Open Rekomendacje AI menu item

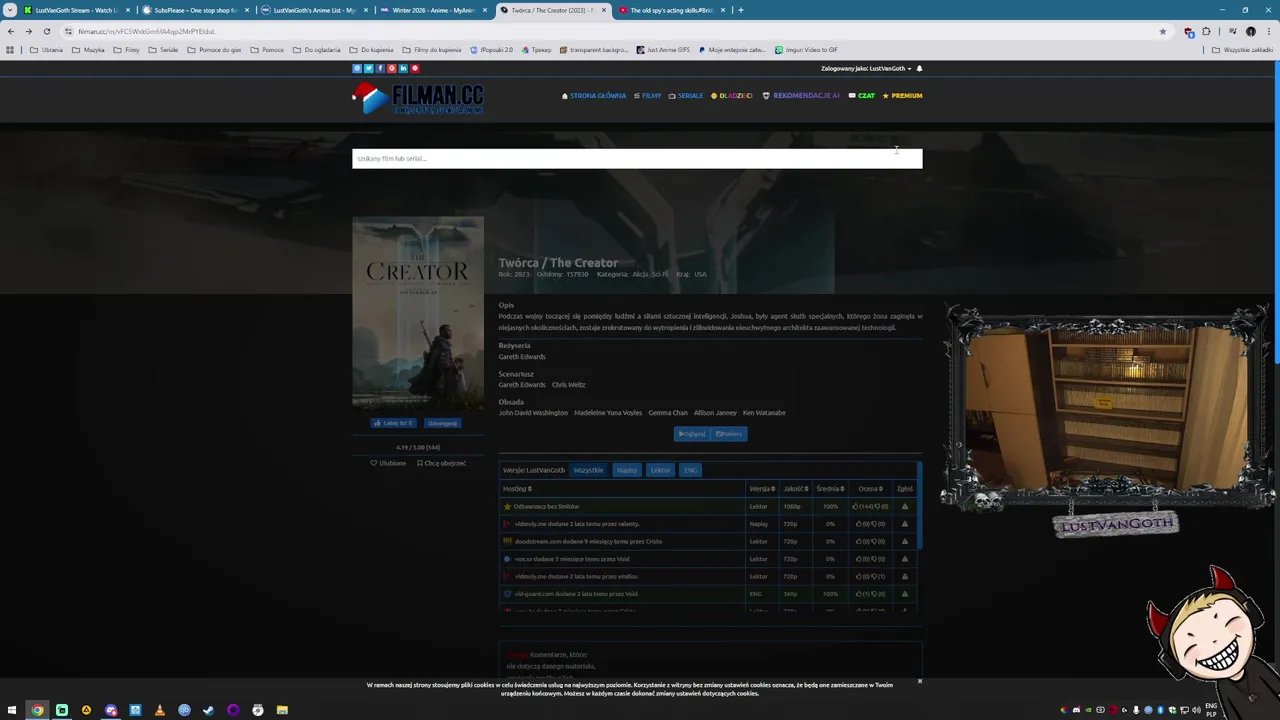click(x=801, y=96)
